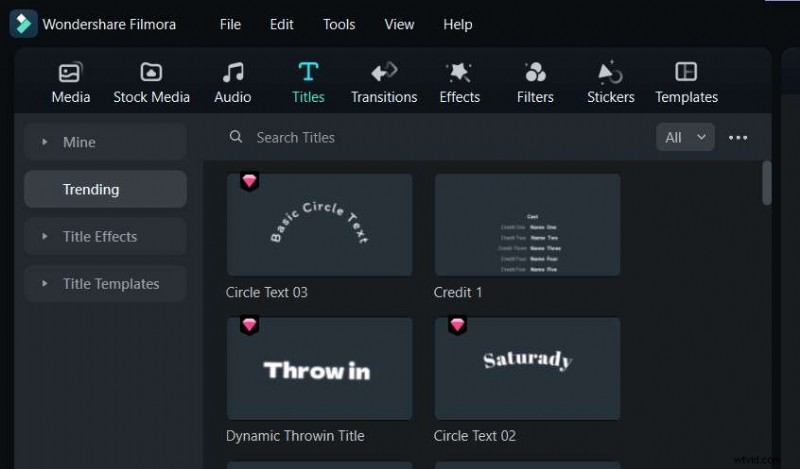Select the Trending category
This screenshot has width=800, height=469.
click(x=106, y=189)
